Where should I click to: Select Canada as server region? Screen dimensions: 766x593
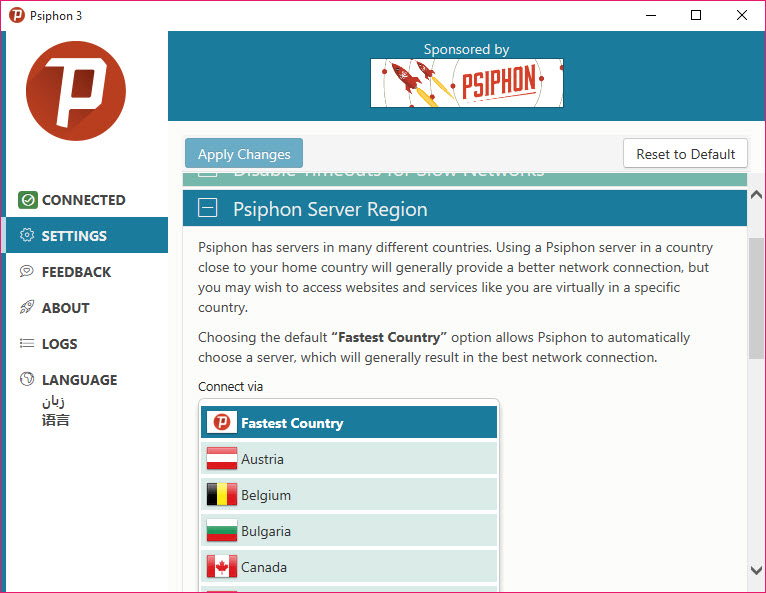point(349,567)
